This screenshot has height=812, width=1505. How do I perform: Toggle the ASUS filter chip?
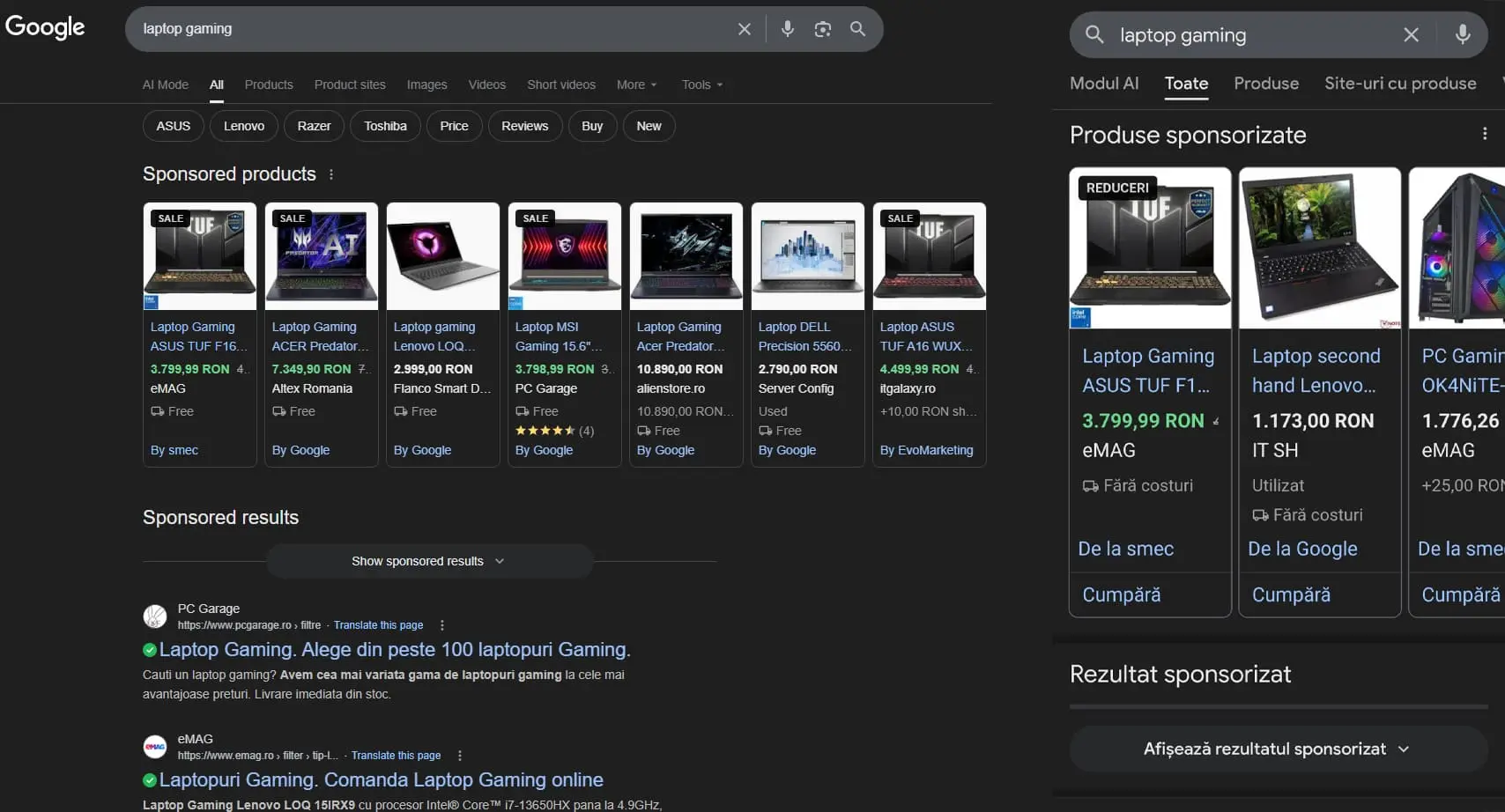(173, 126)
